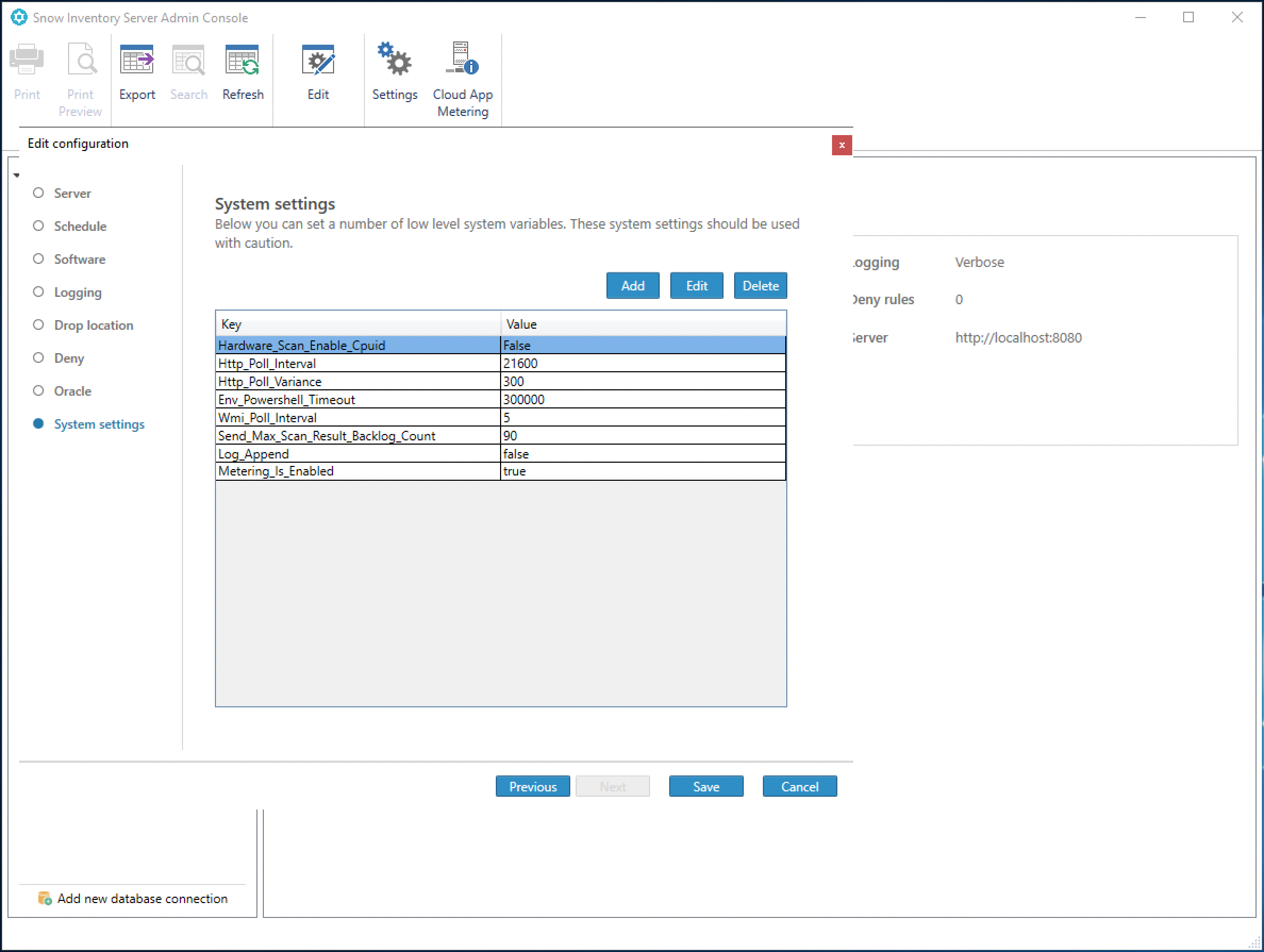Click the Cancel button
1264x952 pixels.
click(800, 786)
